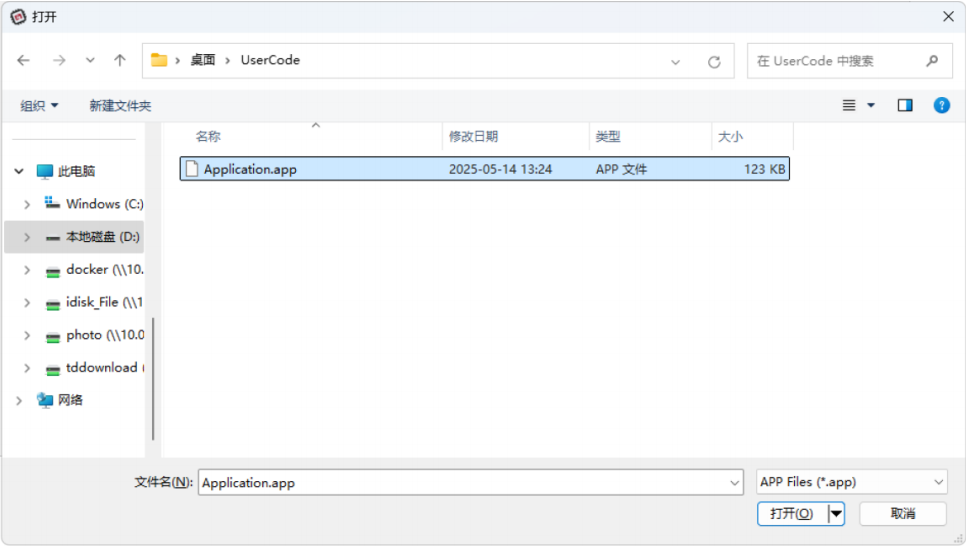Open recent locations dropdown arrow

coord(90,61)
